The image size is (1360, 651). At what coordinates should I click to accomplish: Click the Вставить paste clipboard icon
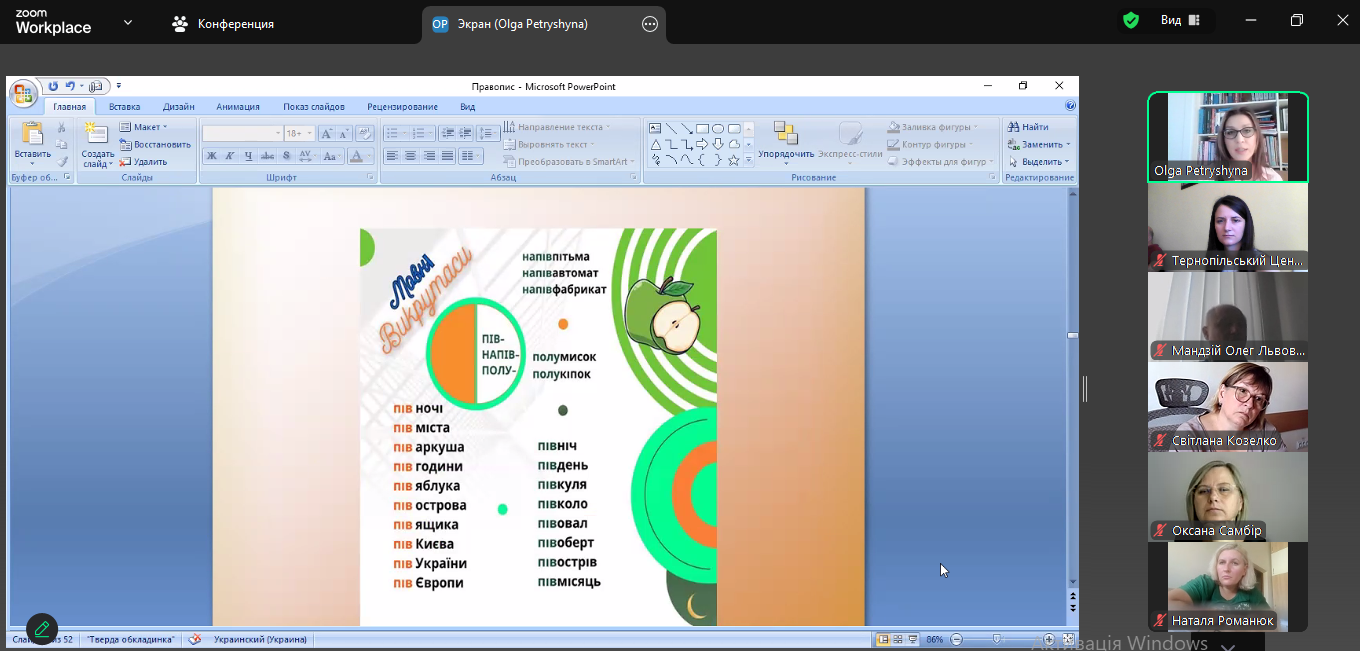tap(32, 134)
